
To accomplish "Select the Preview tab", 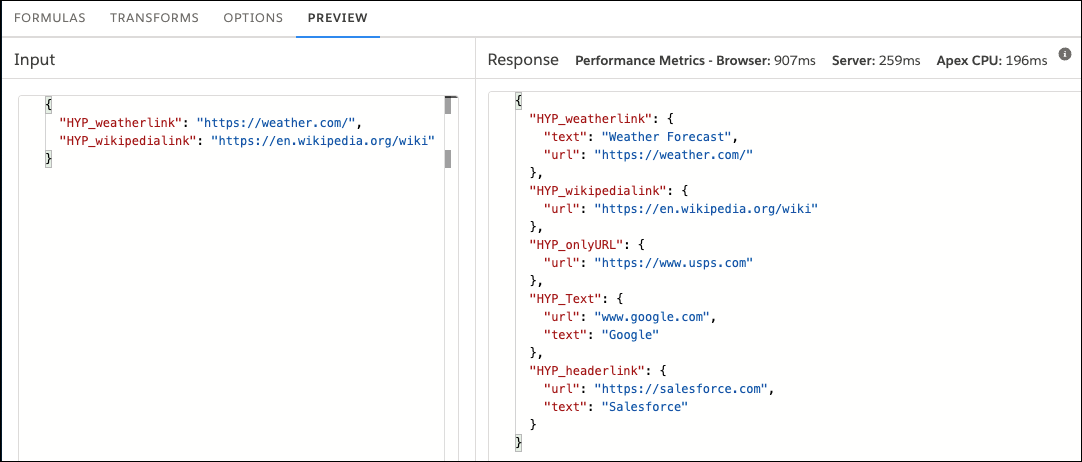I will (x=337, y=18).
